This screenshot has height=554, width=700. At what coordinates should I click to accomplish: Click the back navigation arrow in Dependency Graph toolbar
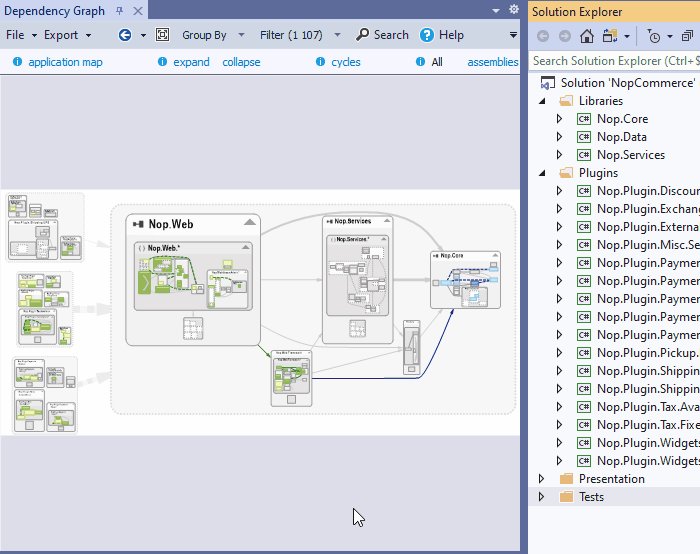click(x=125, y=35)
